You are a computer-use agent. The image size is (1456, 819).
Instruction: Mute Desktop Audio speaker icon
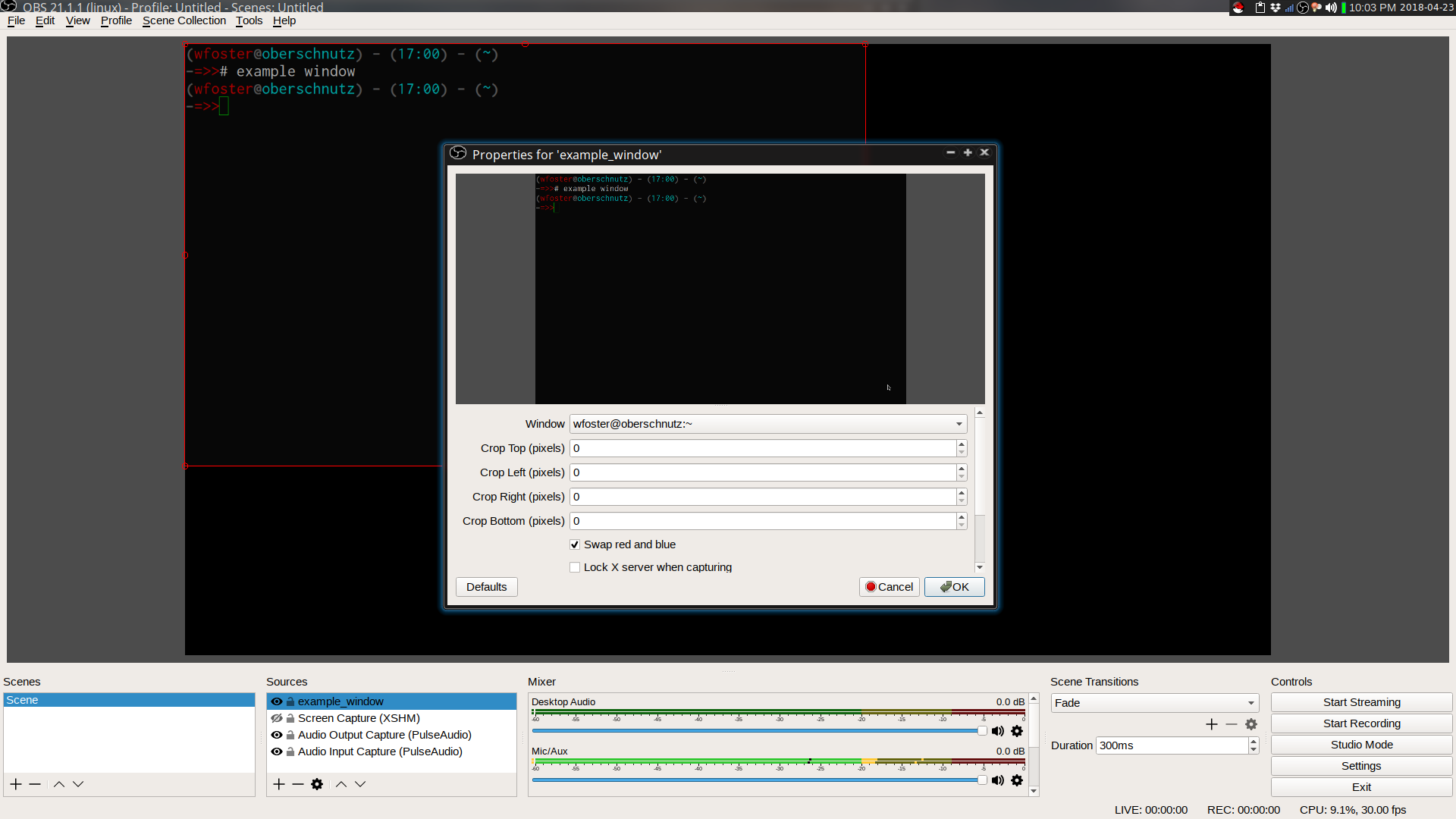point(998,731)
